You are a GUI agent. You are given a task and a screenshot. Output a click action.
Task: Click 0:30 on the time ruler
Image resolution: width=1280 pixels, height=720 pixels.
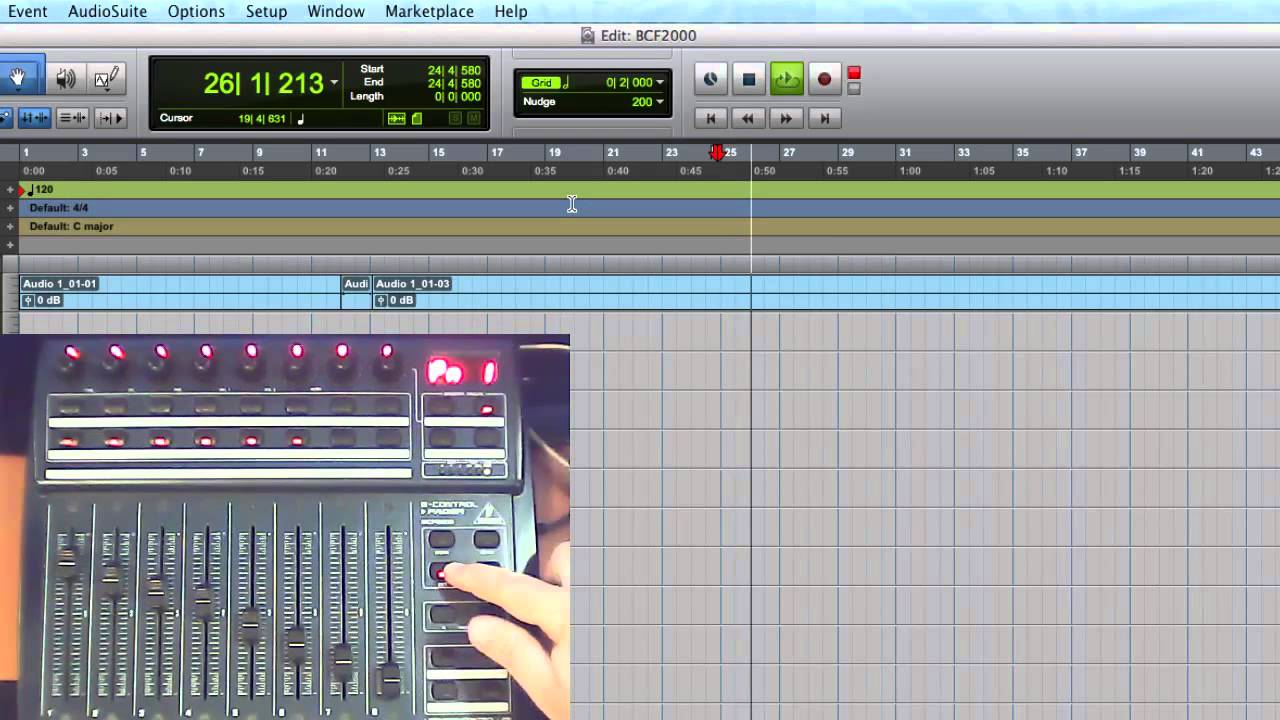pyautogui.click(x=472, y=171)
